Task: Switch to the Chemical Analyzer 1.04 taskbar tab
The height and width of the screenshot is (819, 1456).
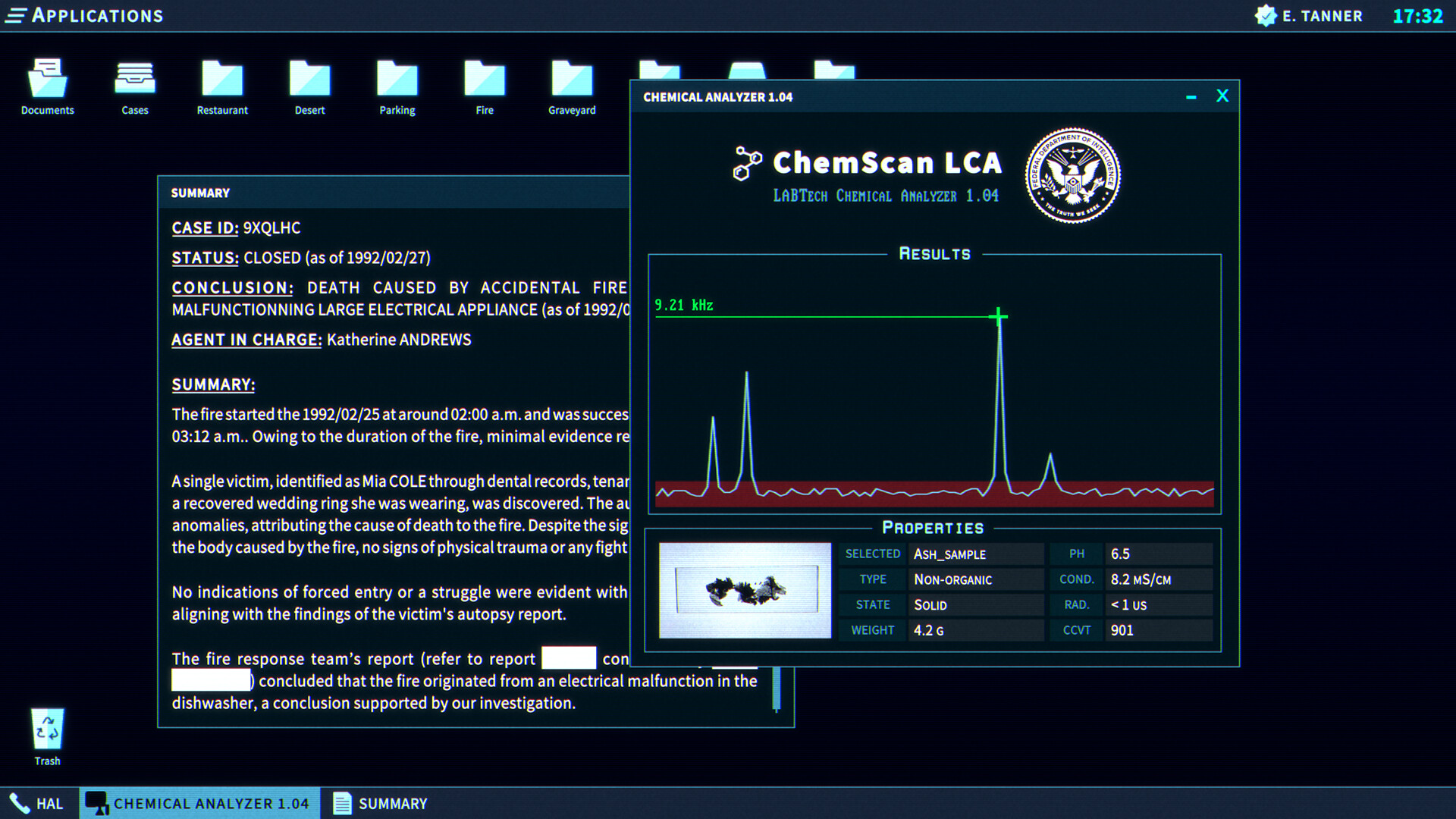Action: 199,803
